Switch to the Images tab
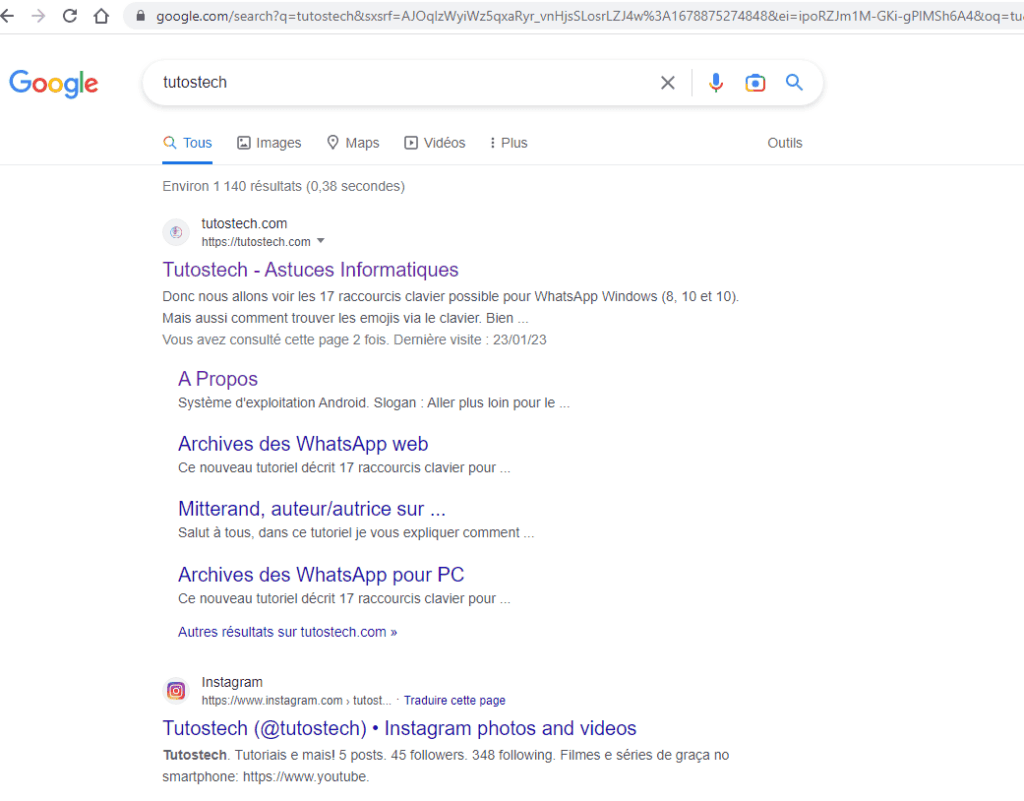Viewport: 1024px width, 801px height. pyautogui.click(x=269, y=142)
